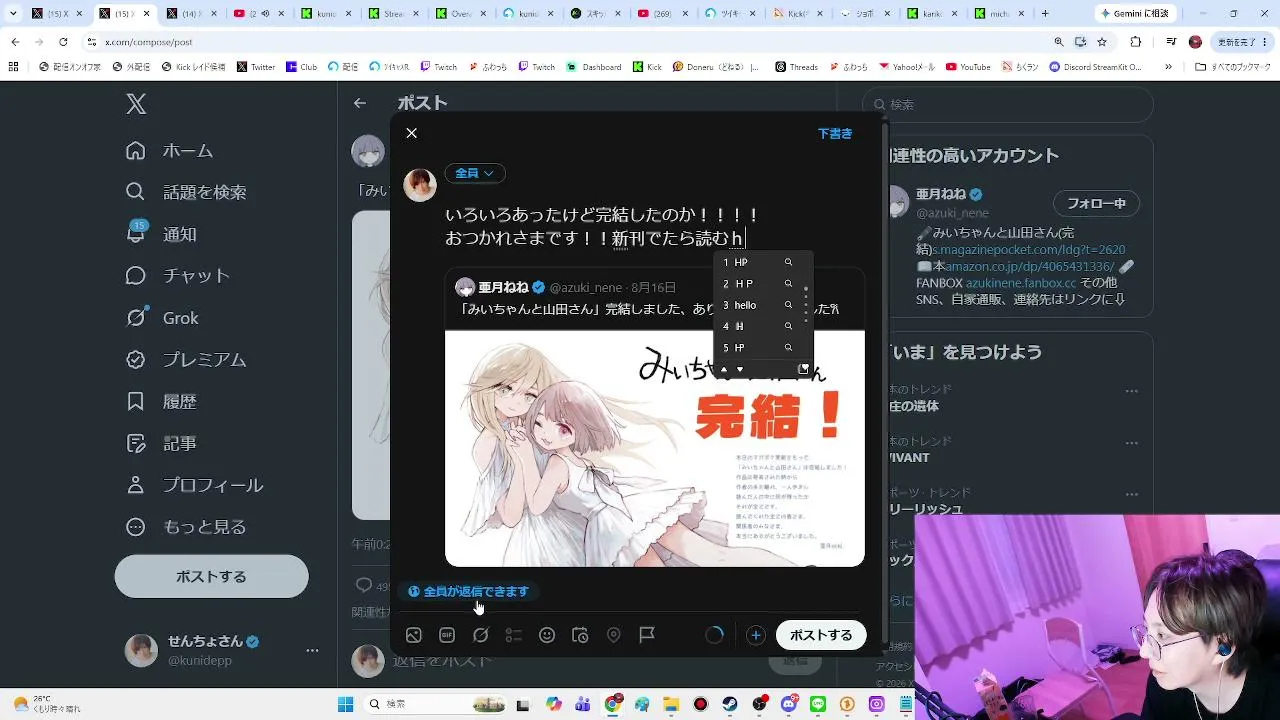The image size is (1280, 720).
Task: Submit with the white ポストする button
Action: tap(821, 635)
